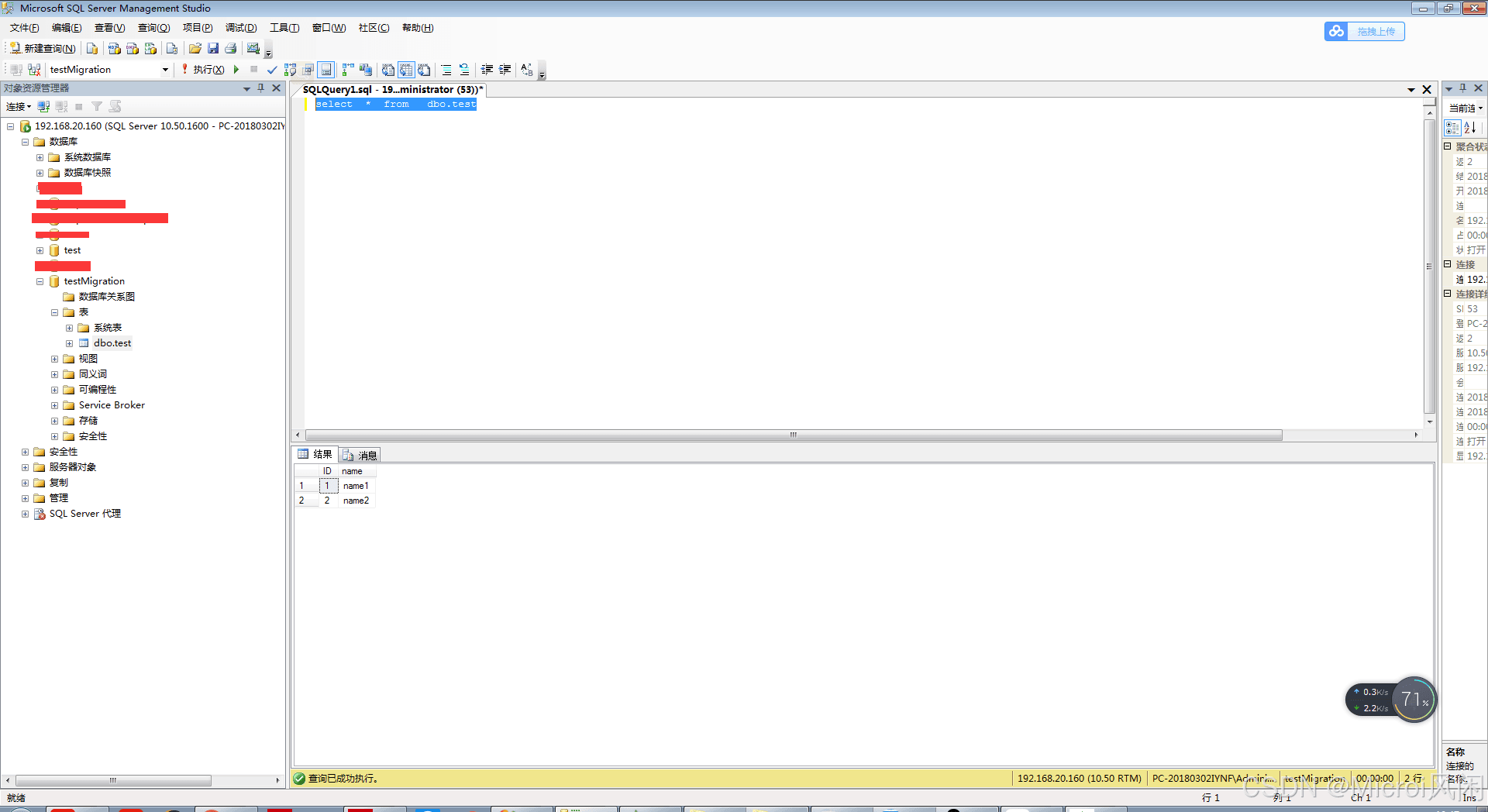Click the Object Explorer connect icon
Image resolution: width=1488 pixels, height=812 pixels.
coord(44,106)
